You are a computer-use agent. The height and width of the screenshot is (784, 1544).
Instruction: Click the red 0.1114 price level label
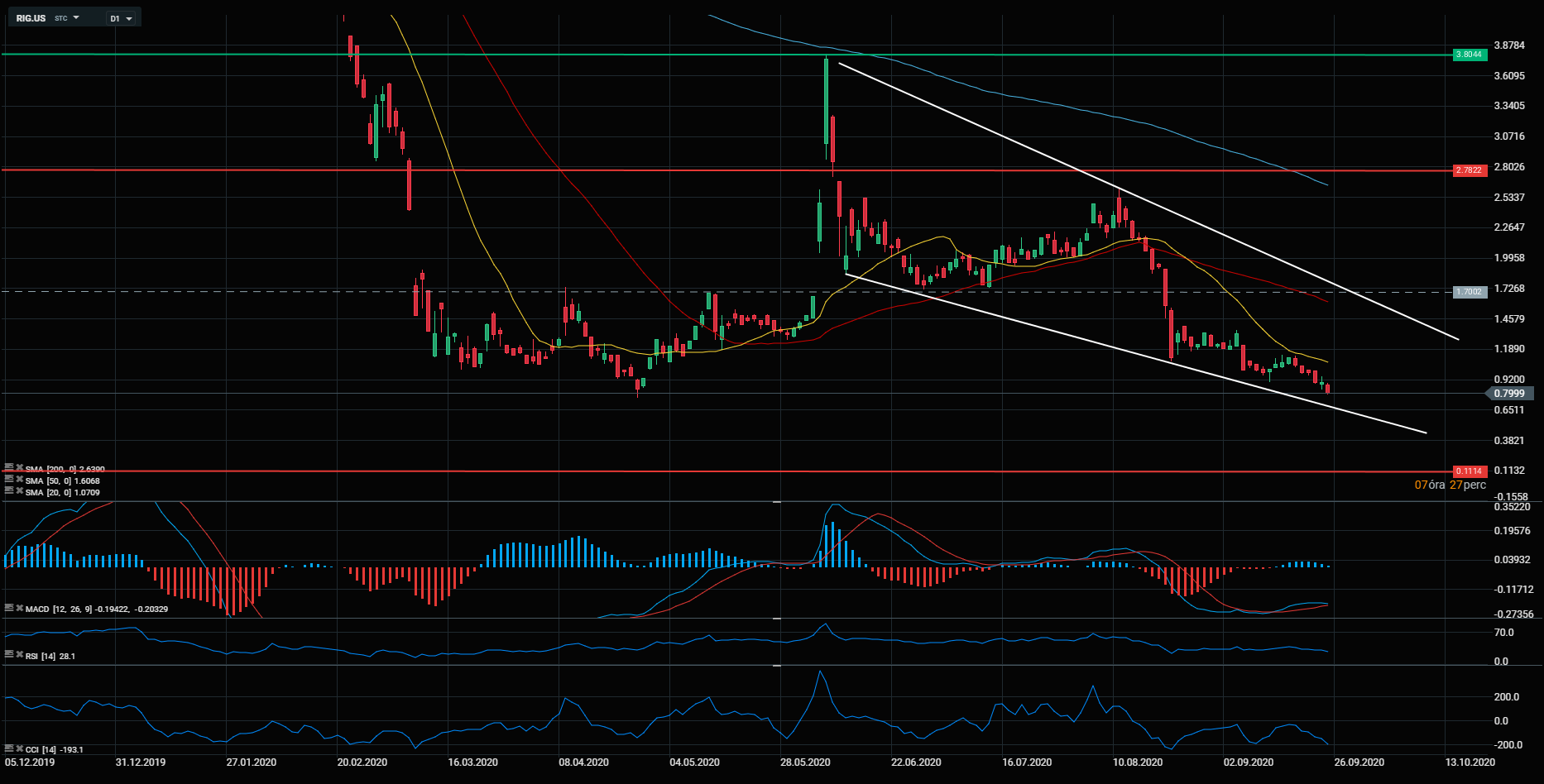(1470, 471)
